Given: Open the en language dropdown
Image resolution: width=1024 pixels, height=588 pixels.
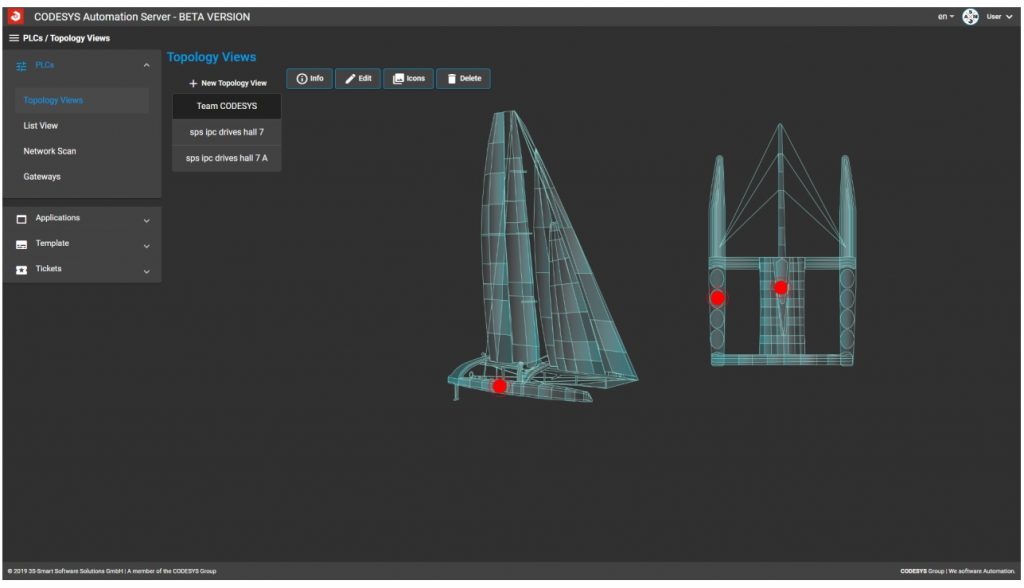Looking at the screenshot, I should [945, 17].
